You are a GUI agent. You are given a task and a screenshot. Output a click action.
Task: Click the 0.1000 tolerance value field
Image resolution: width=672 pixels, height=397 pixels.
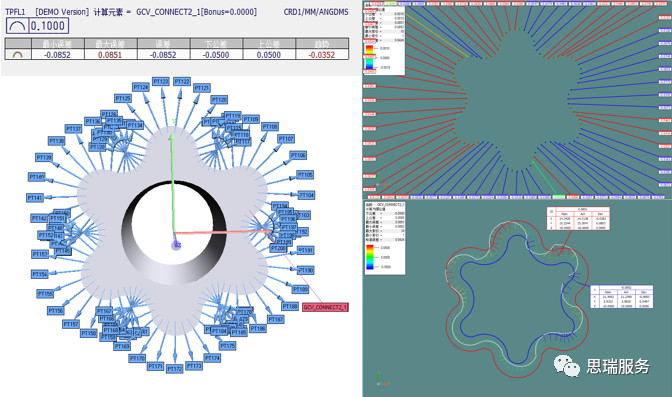coord(48,26)
